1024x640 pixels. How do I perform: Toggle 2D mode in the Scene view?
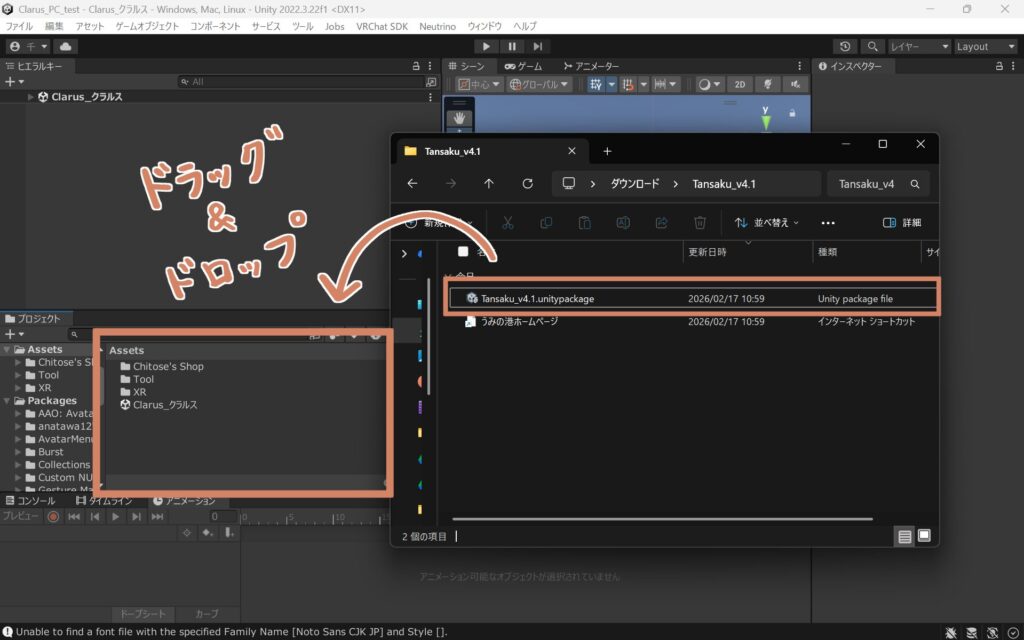tap(739, 85)
